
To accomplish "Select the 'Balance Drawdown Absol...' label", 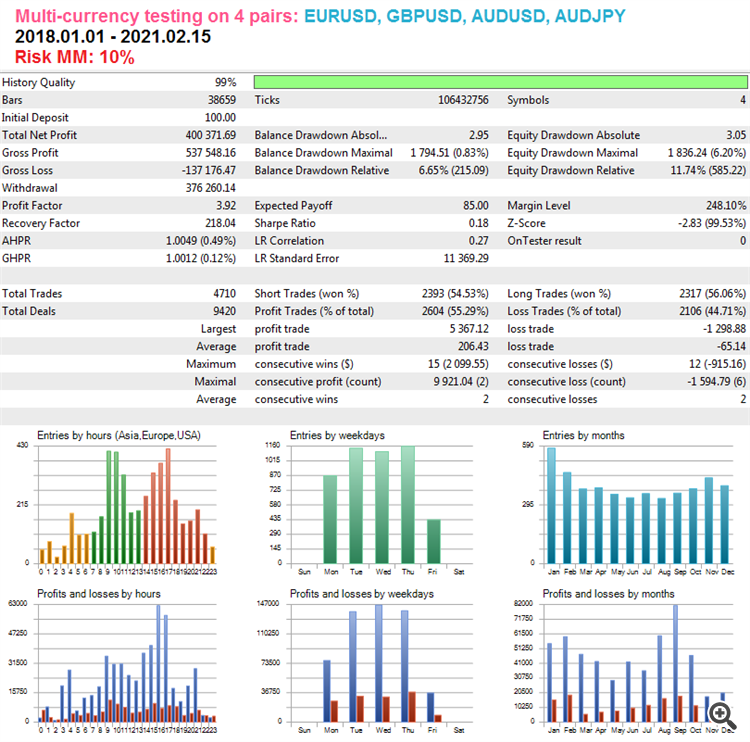I will pyautogui.click(x=320, y=135).
